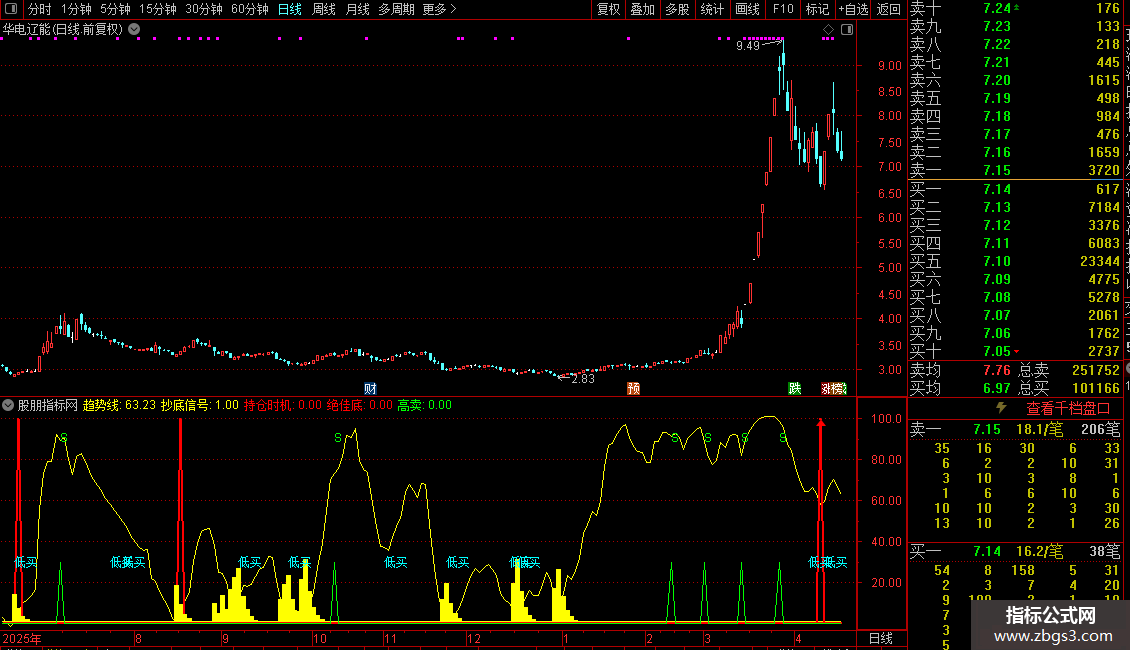Expand the 股朋指标网 indicator dropdown arrow

point(8,405)
